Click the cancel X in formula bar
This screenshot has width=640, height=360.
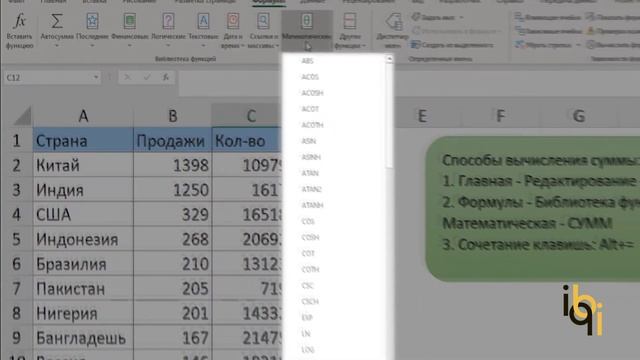click(x=127, y=77)
